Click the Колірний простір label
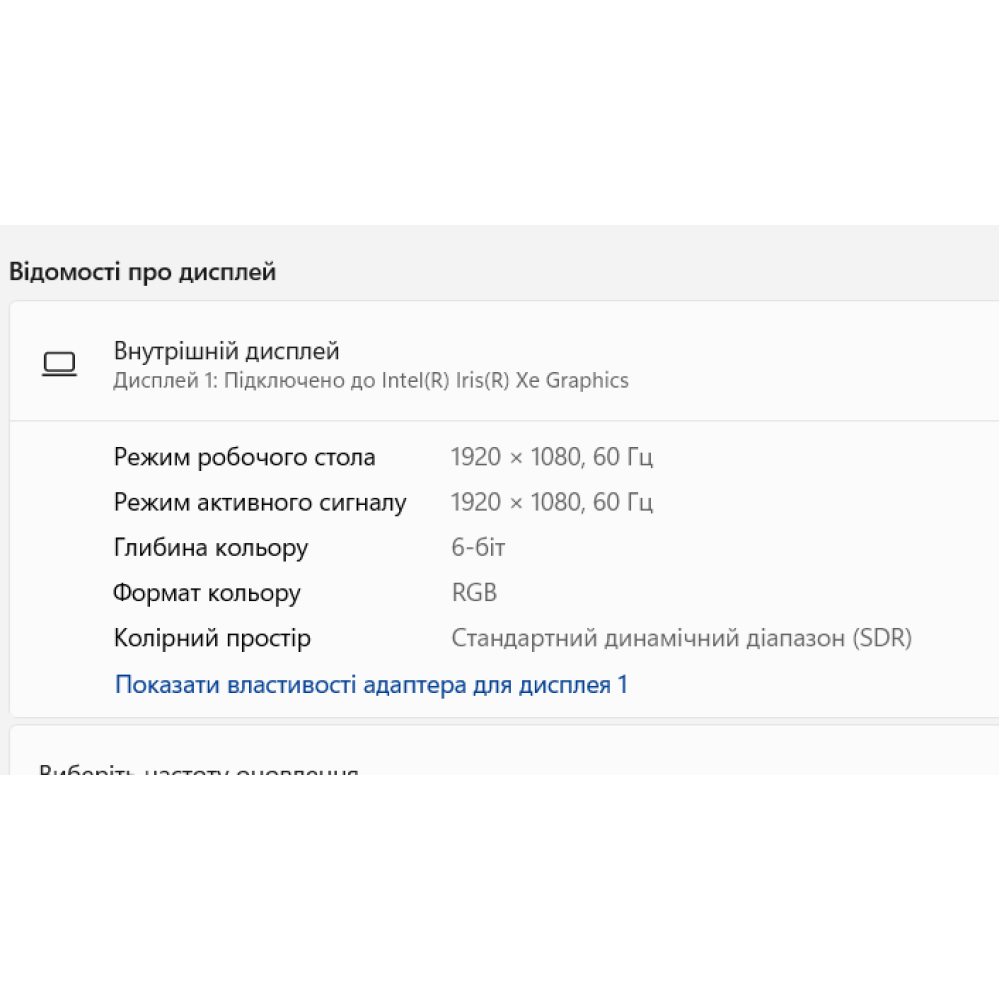Image resolution: width=1000 pixels, height=1000 pixels. pyautogui.click(x=212, y=638)
